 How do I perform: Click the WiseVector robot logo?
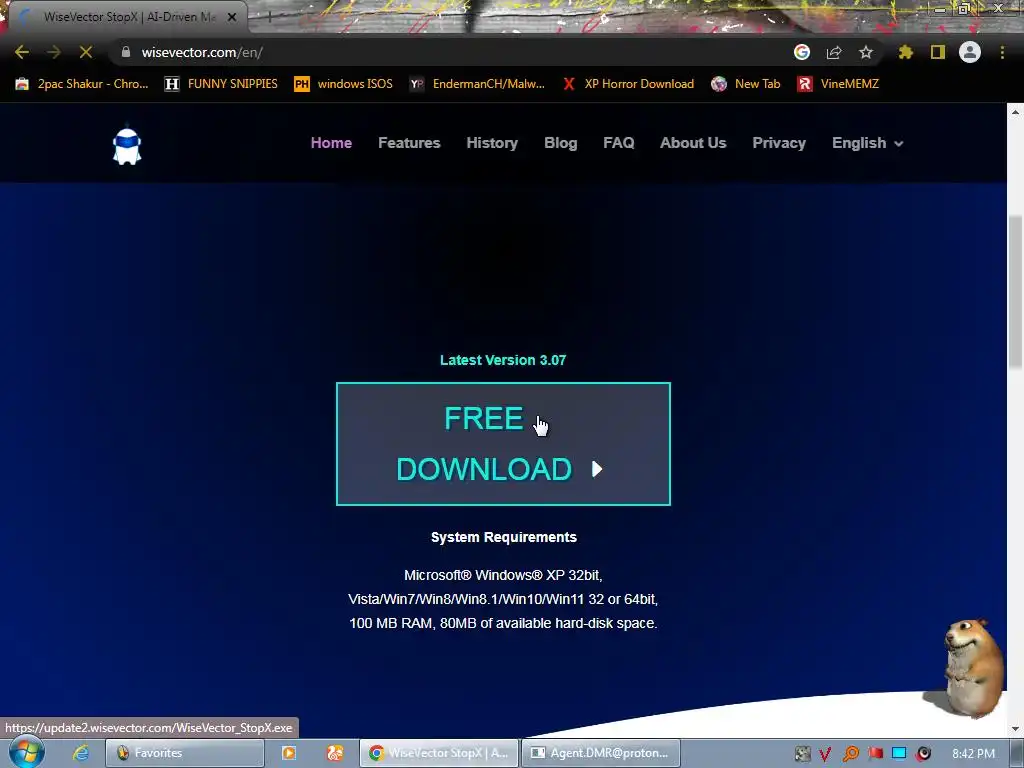[127, 145]
